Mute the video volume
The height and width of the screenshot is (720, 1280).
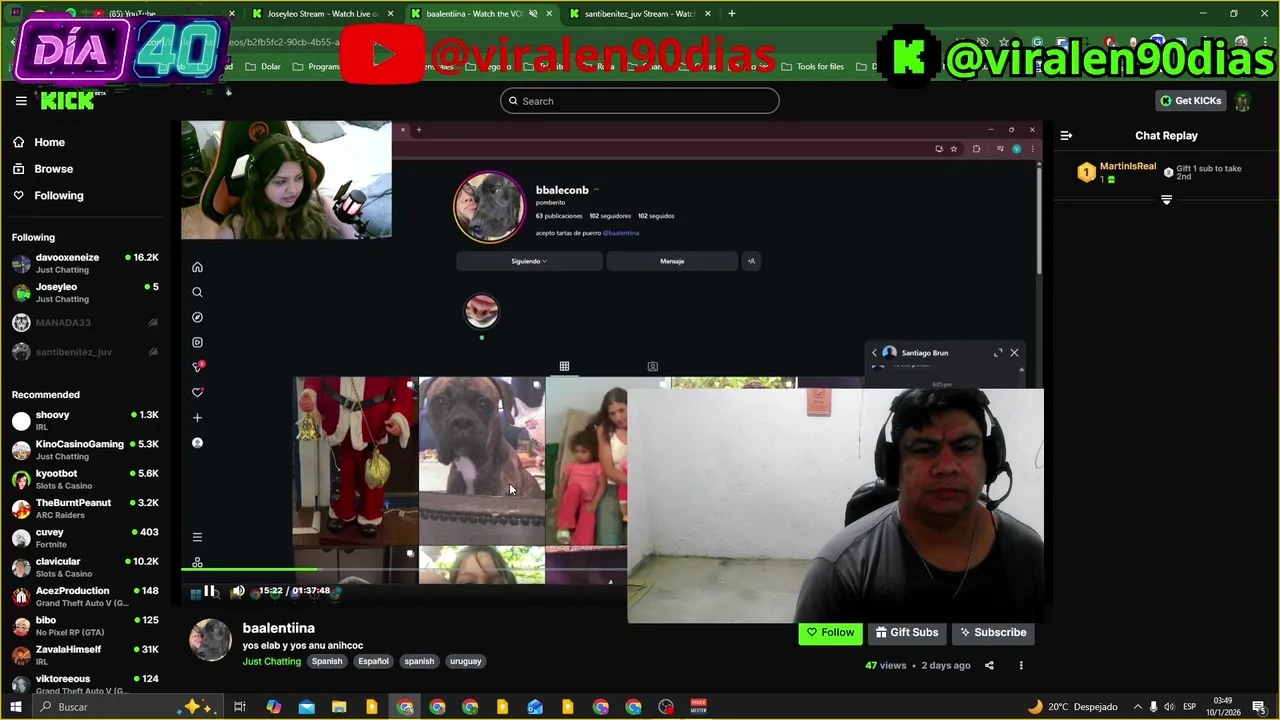pyautogui.click(x=238, y=591)
